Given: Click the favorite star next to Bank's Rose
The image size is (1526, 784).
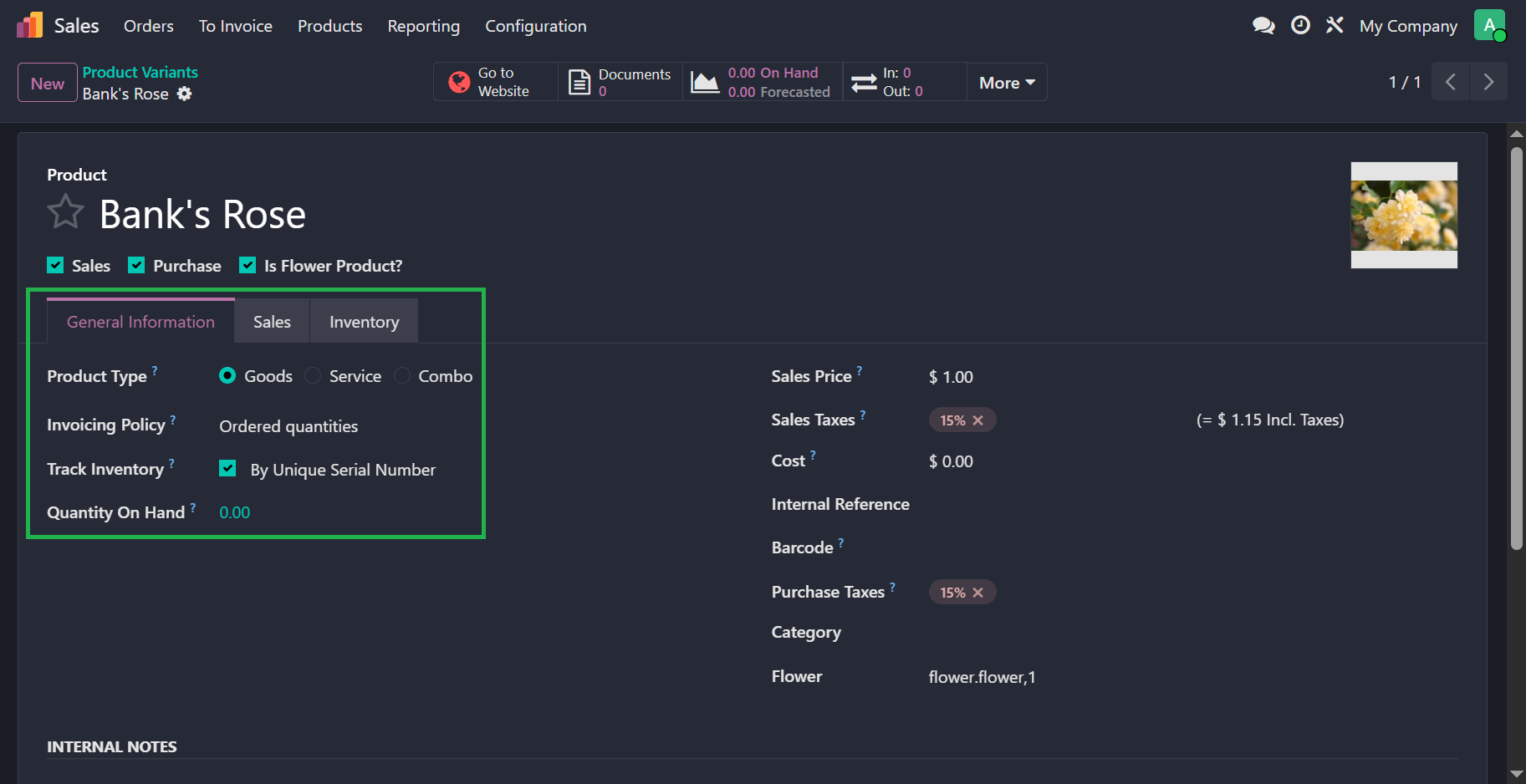Looking at the screenshot, I should click(x=65, y=212).
